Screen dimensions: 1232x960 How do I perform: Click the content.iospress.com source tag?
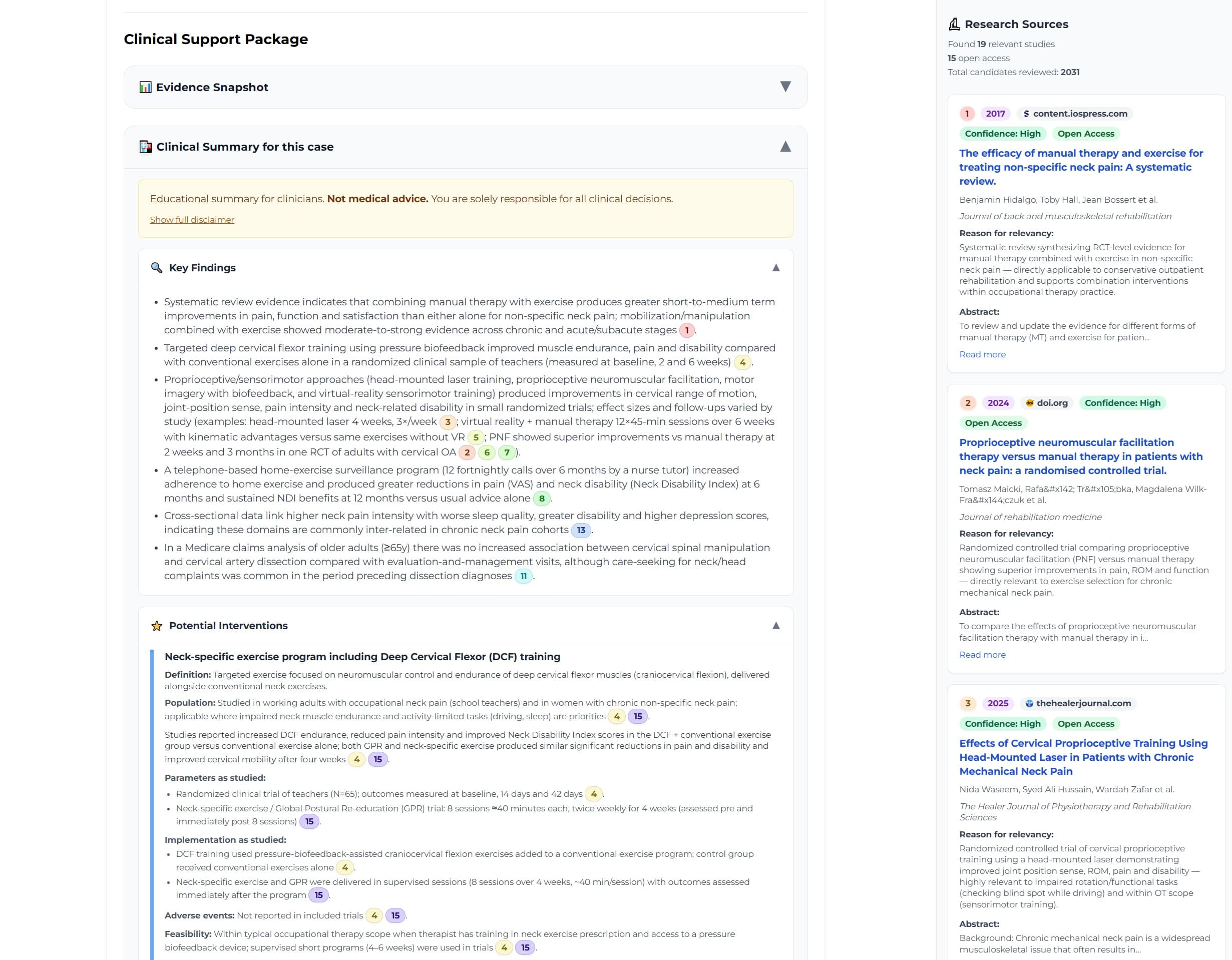[1075, 114]
